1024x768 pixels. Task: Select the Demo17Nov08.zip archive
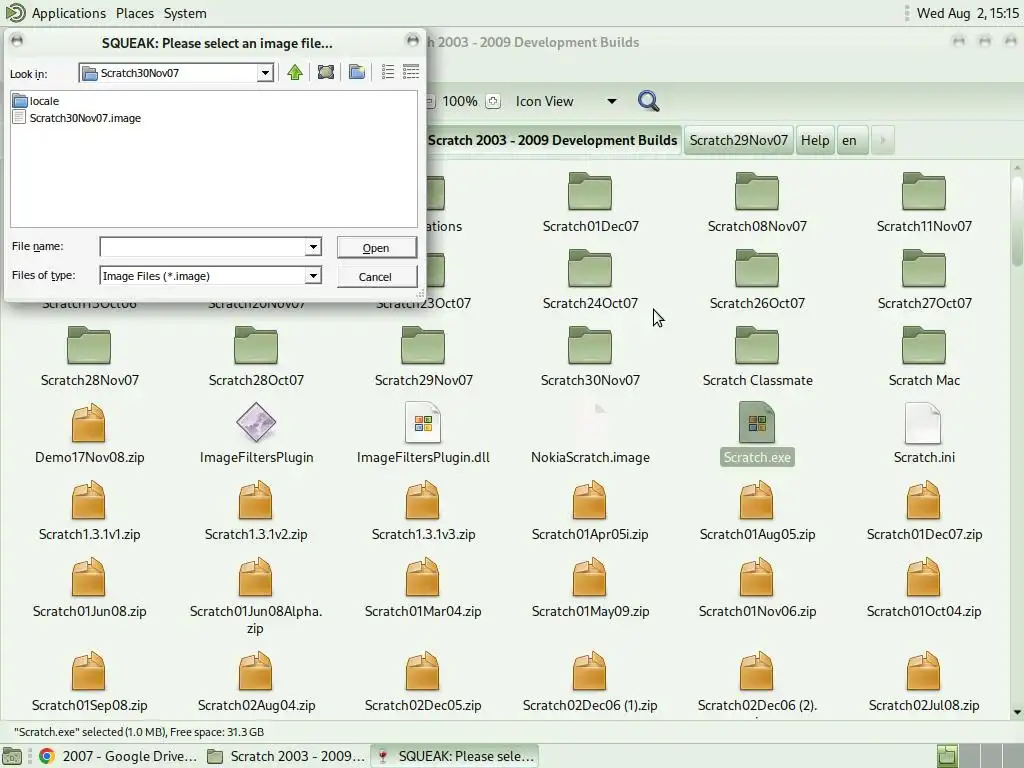89,434
